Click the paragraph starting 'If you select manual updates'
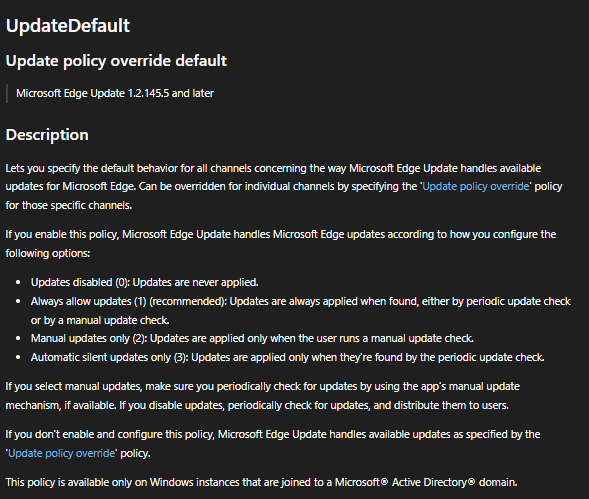The height and width of the screenshot is (499, 589). point(263,396)
